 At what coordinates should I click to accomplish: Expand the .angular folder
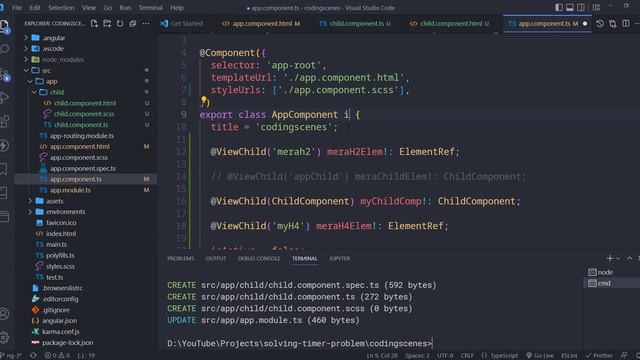(53, 38)
